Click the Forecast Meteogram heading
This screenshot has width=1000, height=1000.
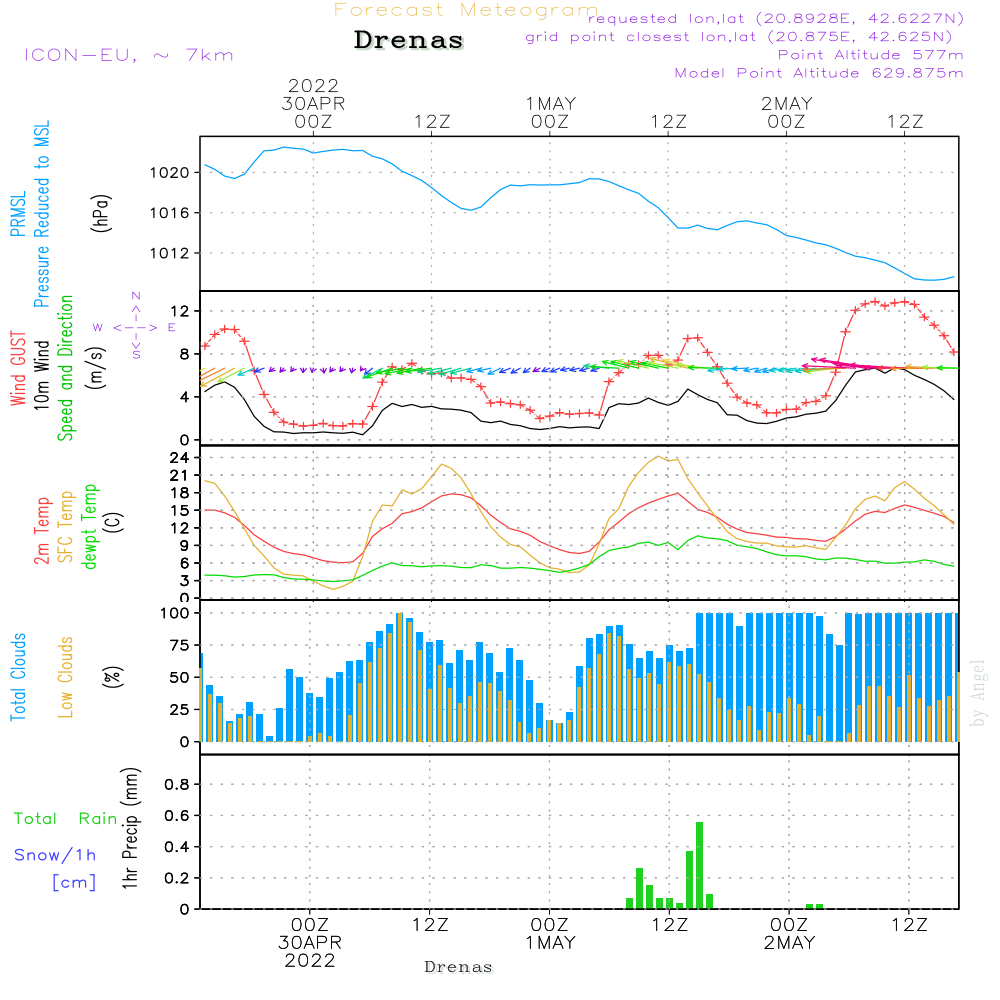pyautogui.click(x=465, y=10)
